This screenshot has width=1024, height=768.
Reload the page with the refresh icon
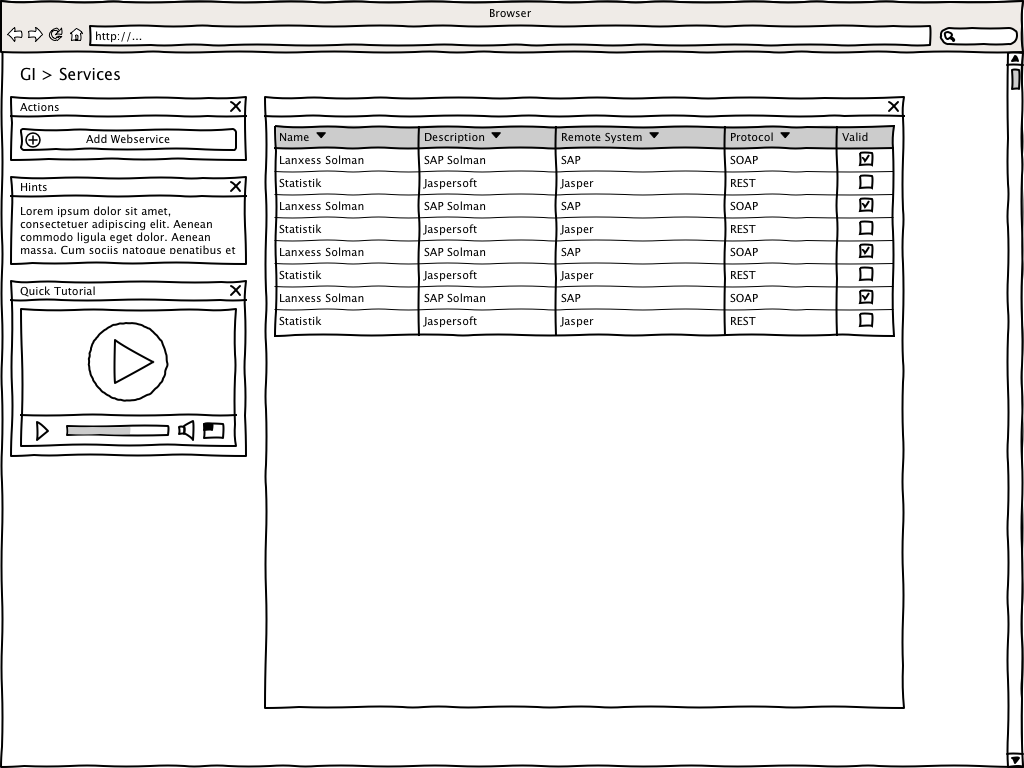(x=56, y=35)
